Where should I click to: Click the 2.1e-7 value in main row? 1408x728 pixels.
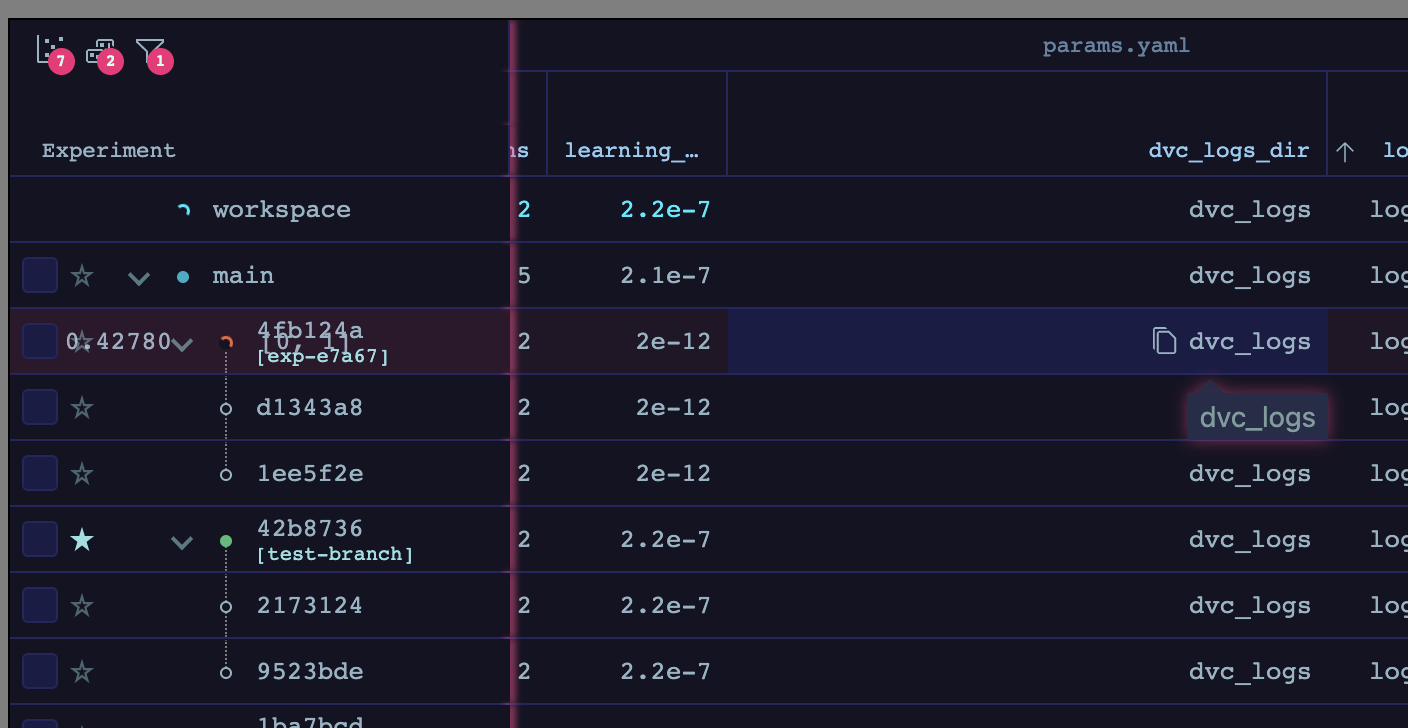click(666, 275)
